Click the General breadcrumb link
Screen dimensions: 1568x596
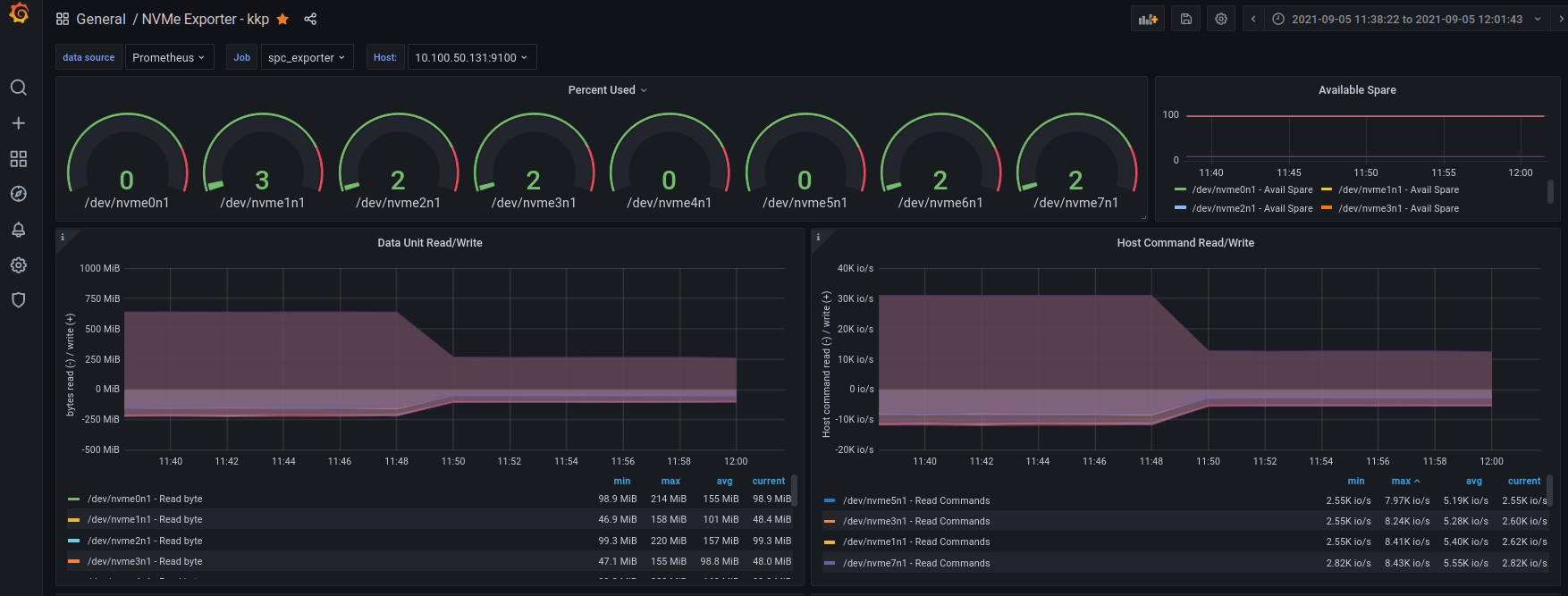coord(101,19)
